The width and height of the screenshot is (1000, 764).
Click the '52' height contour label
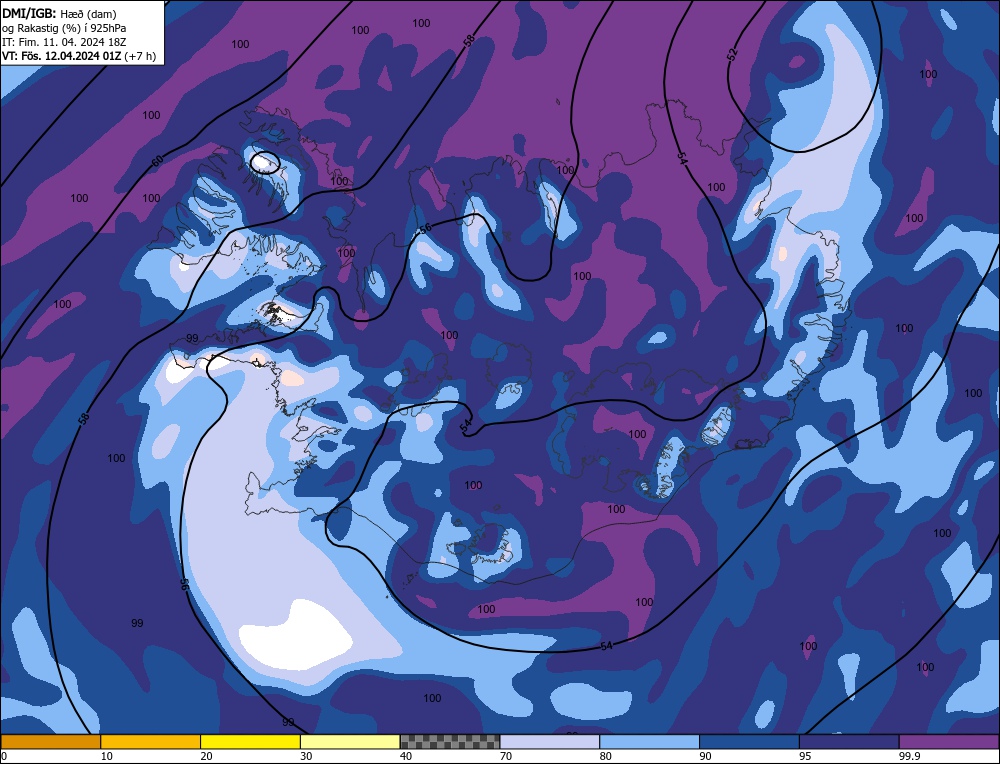732,55
